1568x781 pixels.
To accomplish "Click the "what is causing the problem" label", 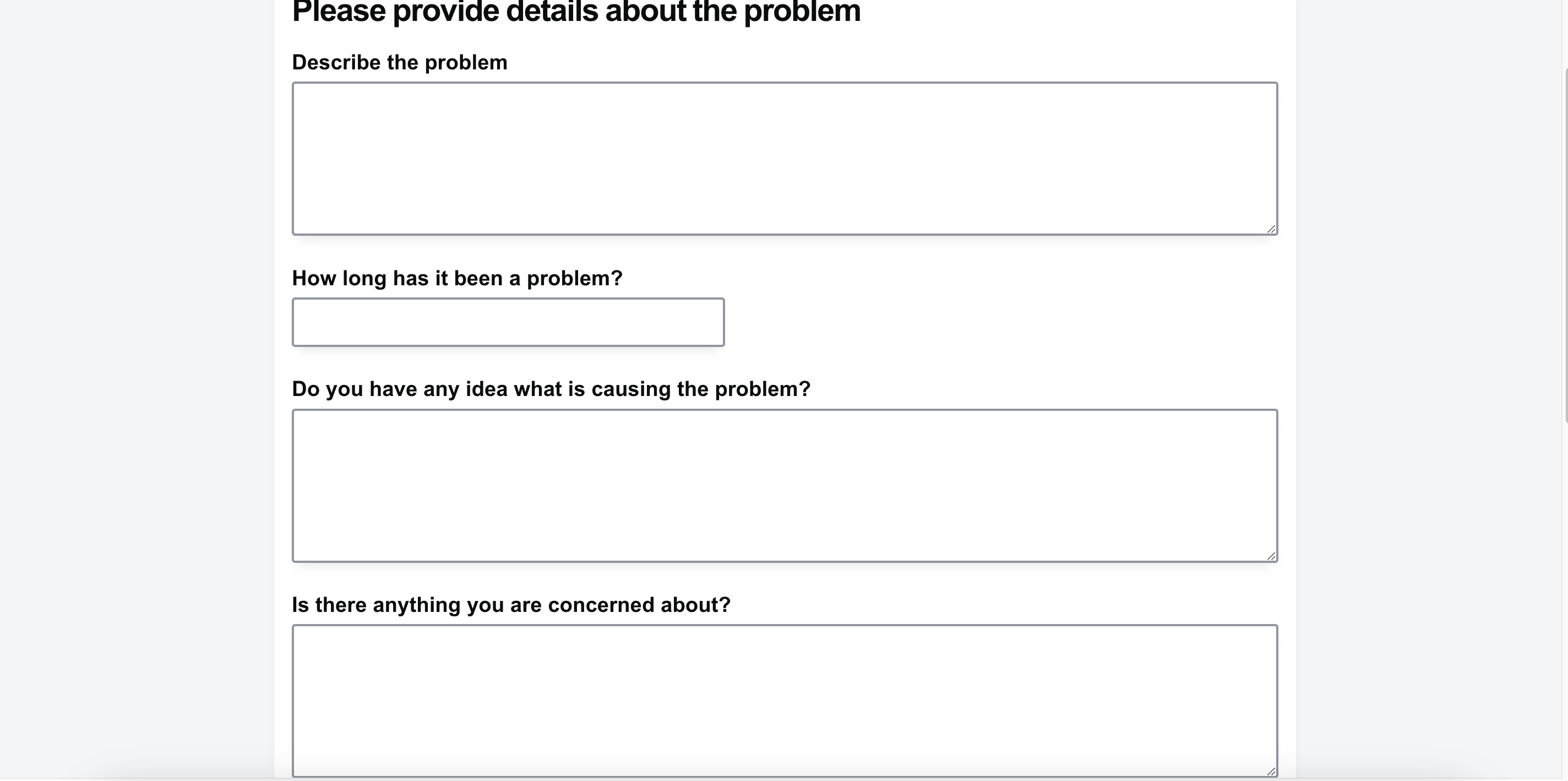I will (551, 389).
